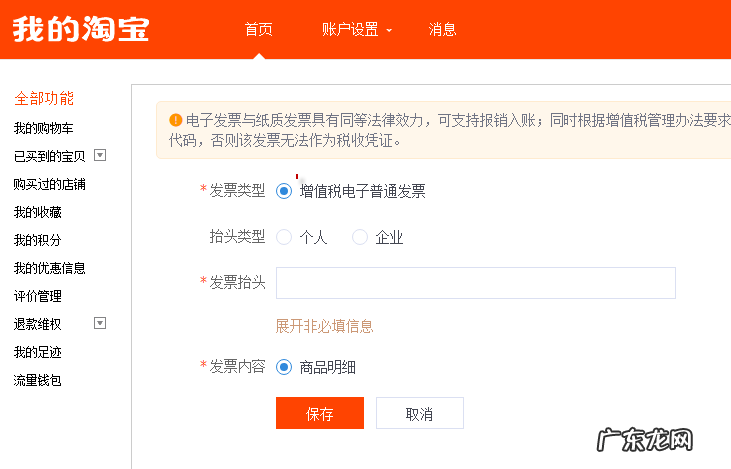
Task: Choose 企业 as 抬头类型
Action: [359, 237]
